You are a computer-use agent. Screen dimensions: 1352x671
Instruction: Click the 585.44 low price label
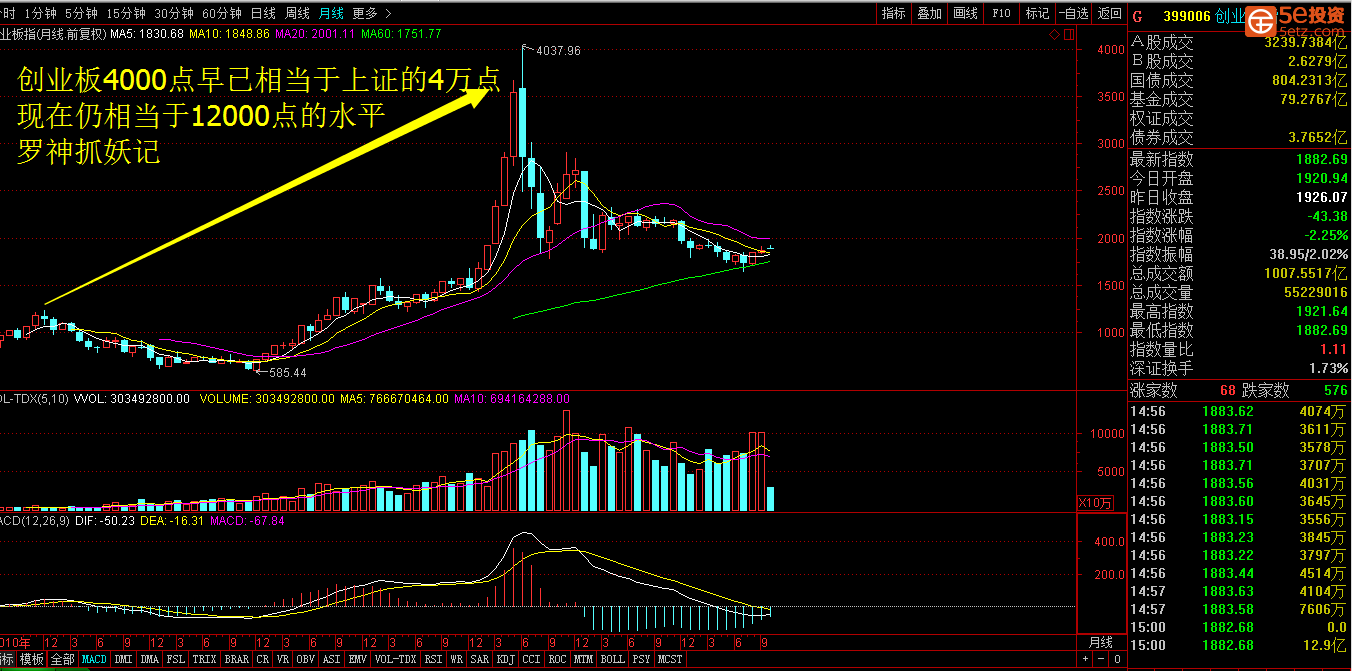(x=287, y=372)
